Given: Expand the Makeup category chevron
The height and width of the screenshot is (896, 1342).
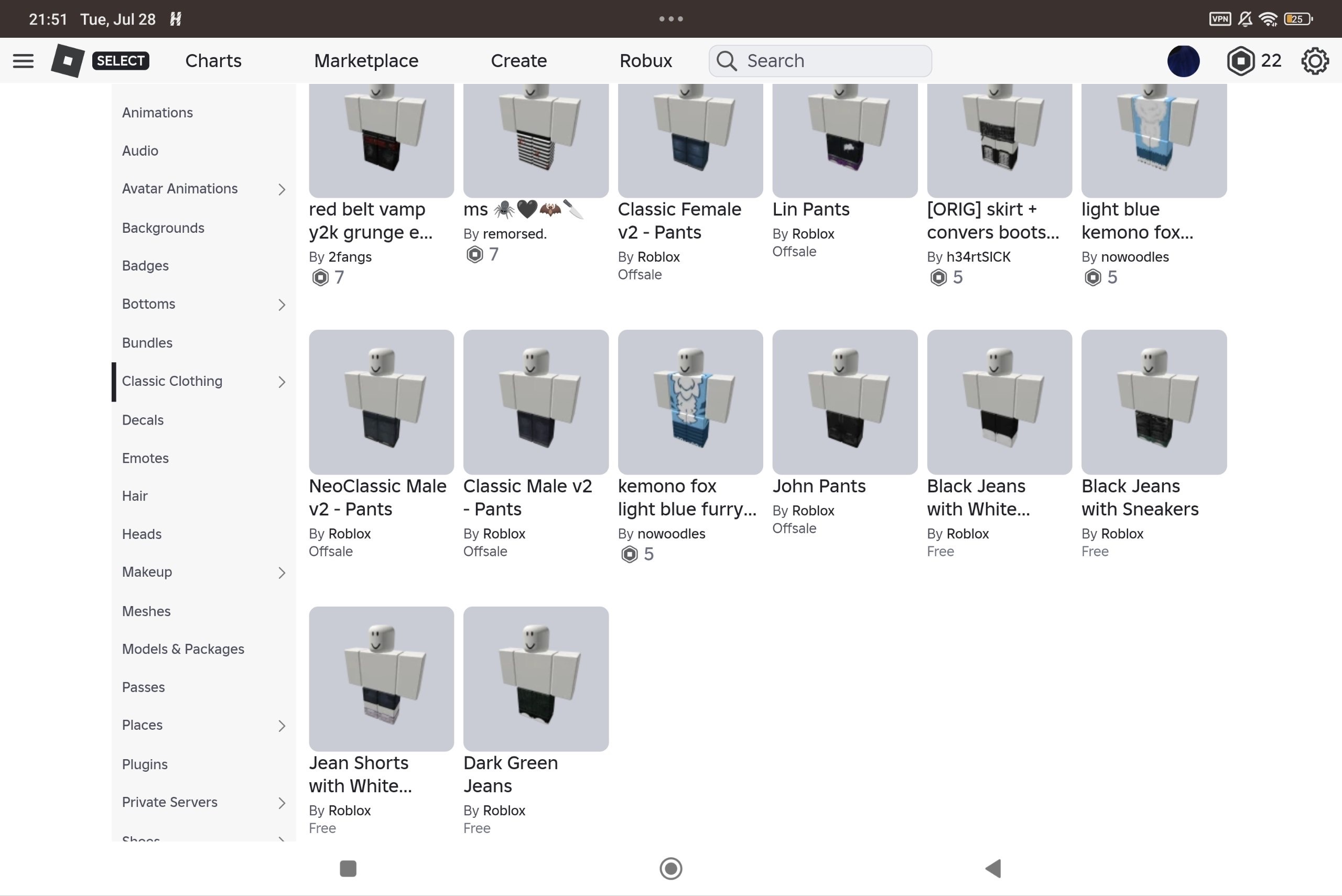Looking at the screenshot, I should click(282, 573).
